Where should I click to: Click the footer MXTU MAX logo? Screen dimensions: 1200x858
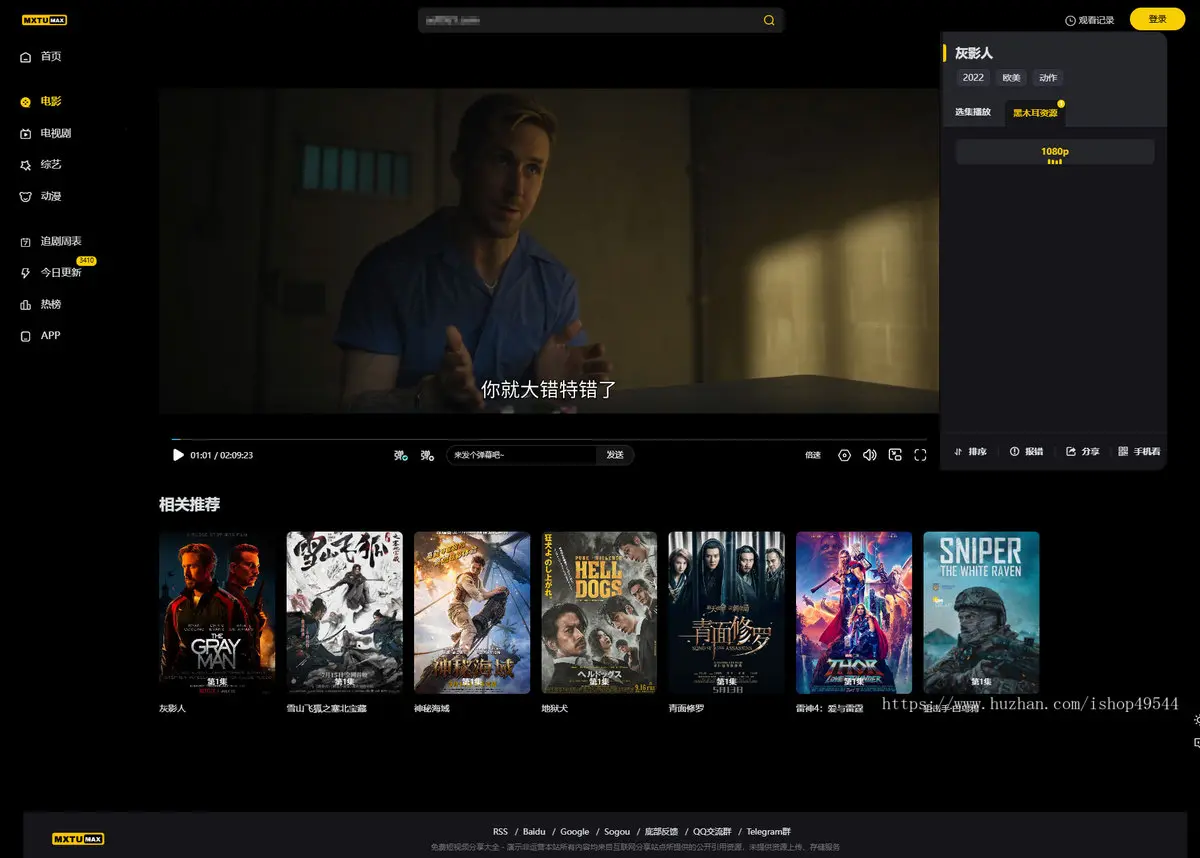[78, 839]
